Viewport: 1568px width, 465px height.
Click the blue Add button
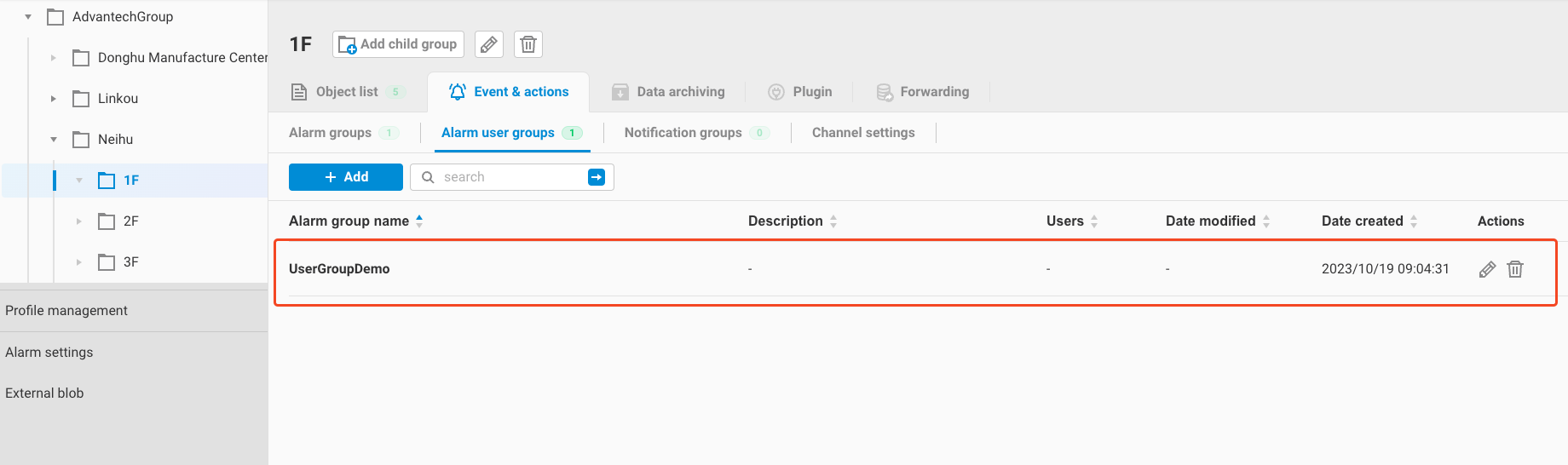[345, 177]
